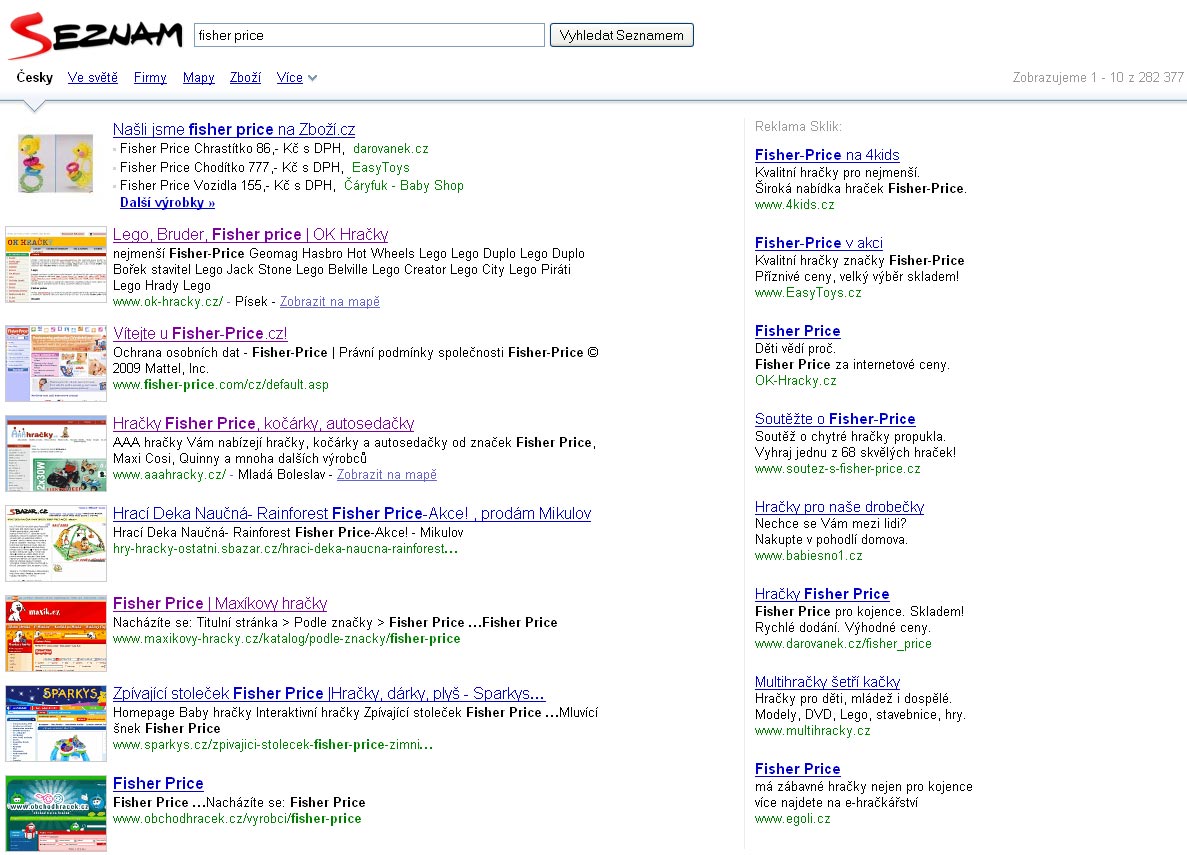Focus the search field containing 'fisher price'

click(369, 35)
